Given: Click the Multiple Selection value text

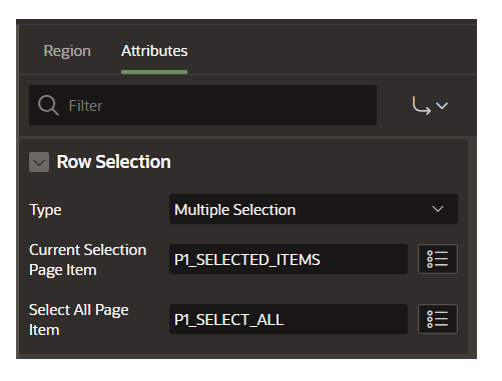Looking at the screenshot, I should [235, 210].
